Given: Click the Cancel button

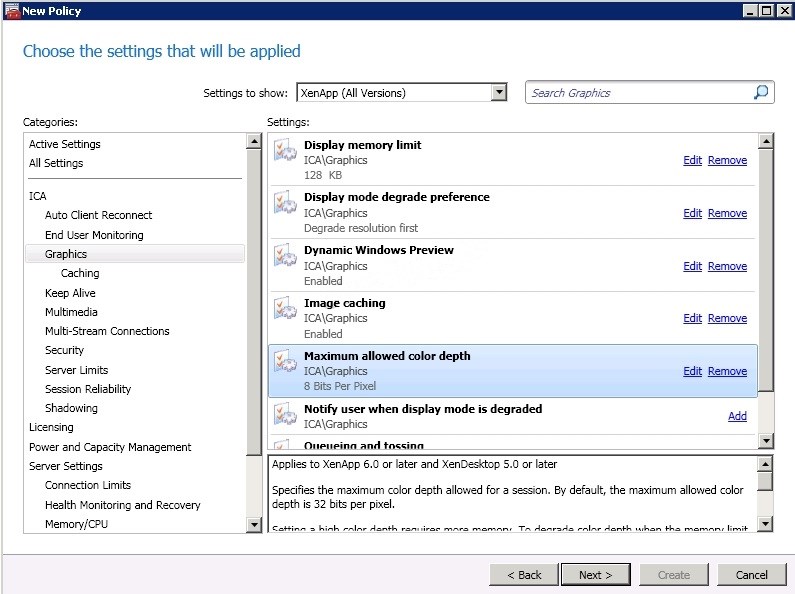Looking at the screenshot, I should pos(751,575).
